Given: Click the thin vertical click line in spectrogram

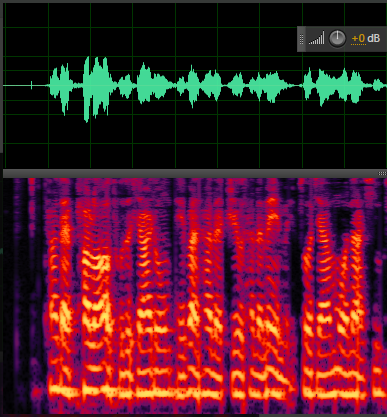Looking at the screenshot, I should coord(31,267).
